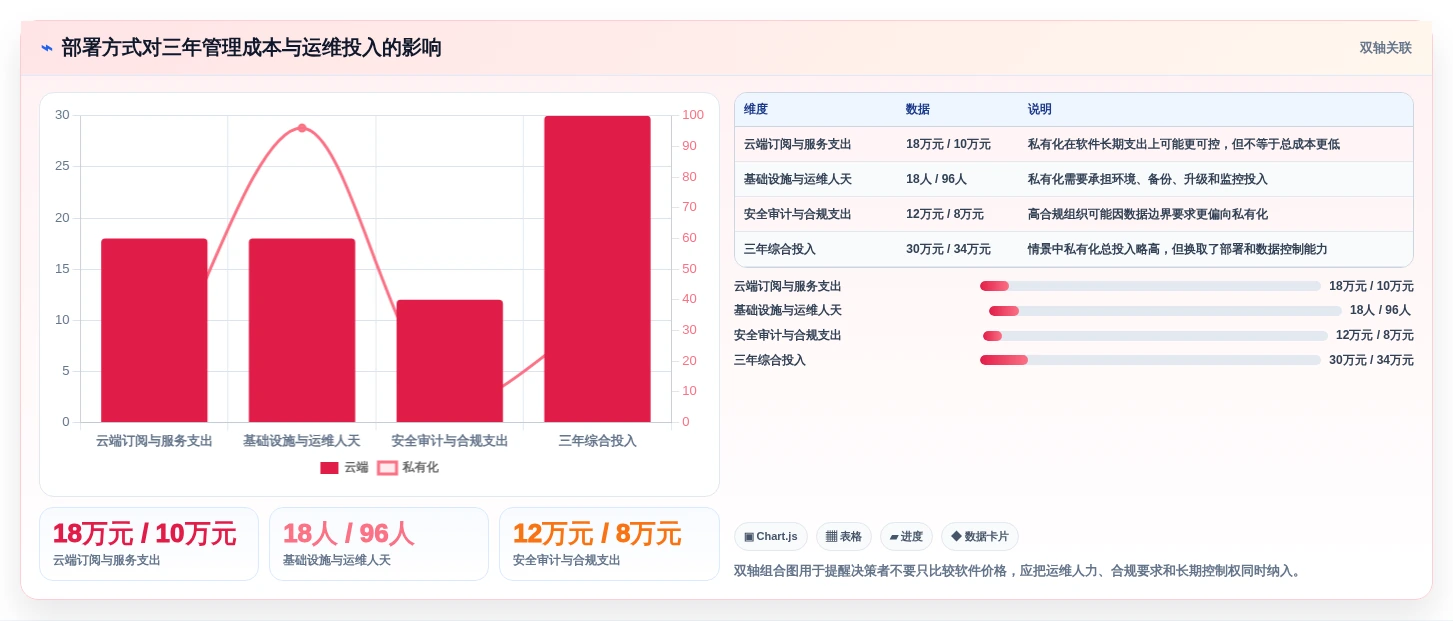The height and width of the screenshot is (621, 1453).
Task: Click the right axis value 100
Action: [693, 116]
